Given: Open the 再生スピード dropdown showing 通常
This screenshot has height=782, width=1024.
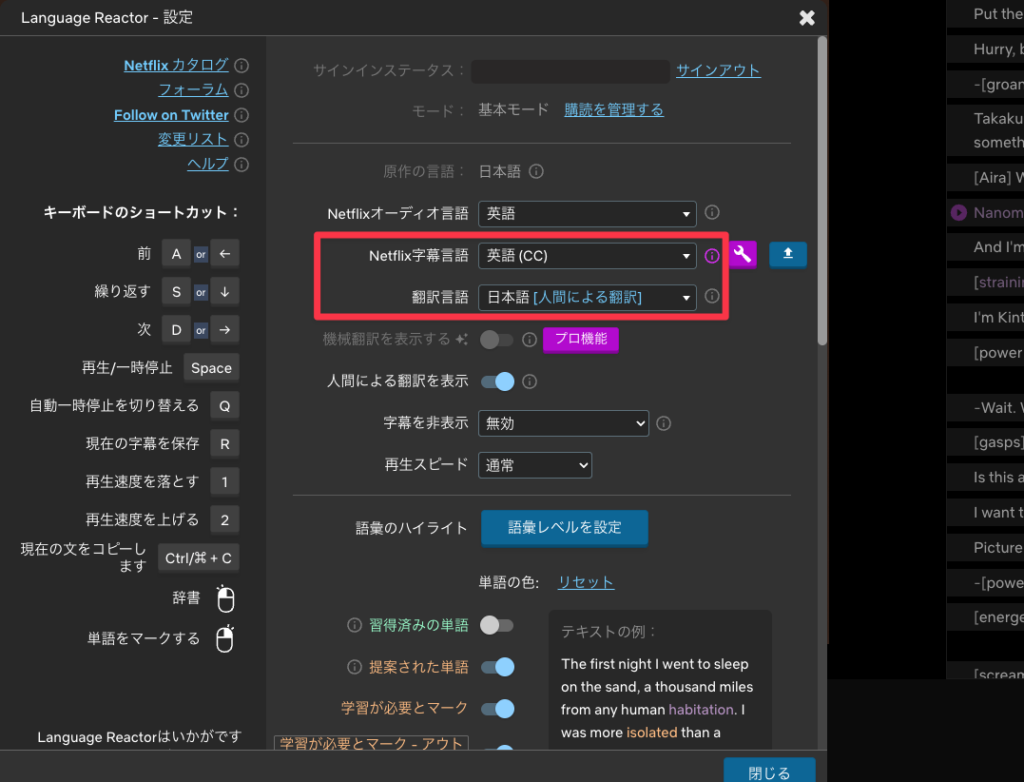Looking at the screenshot, I should [534, 464].
